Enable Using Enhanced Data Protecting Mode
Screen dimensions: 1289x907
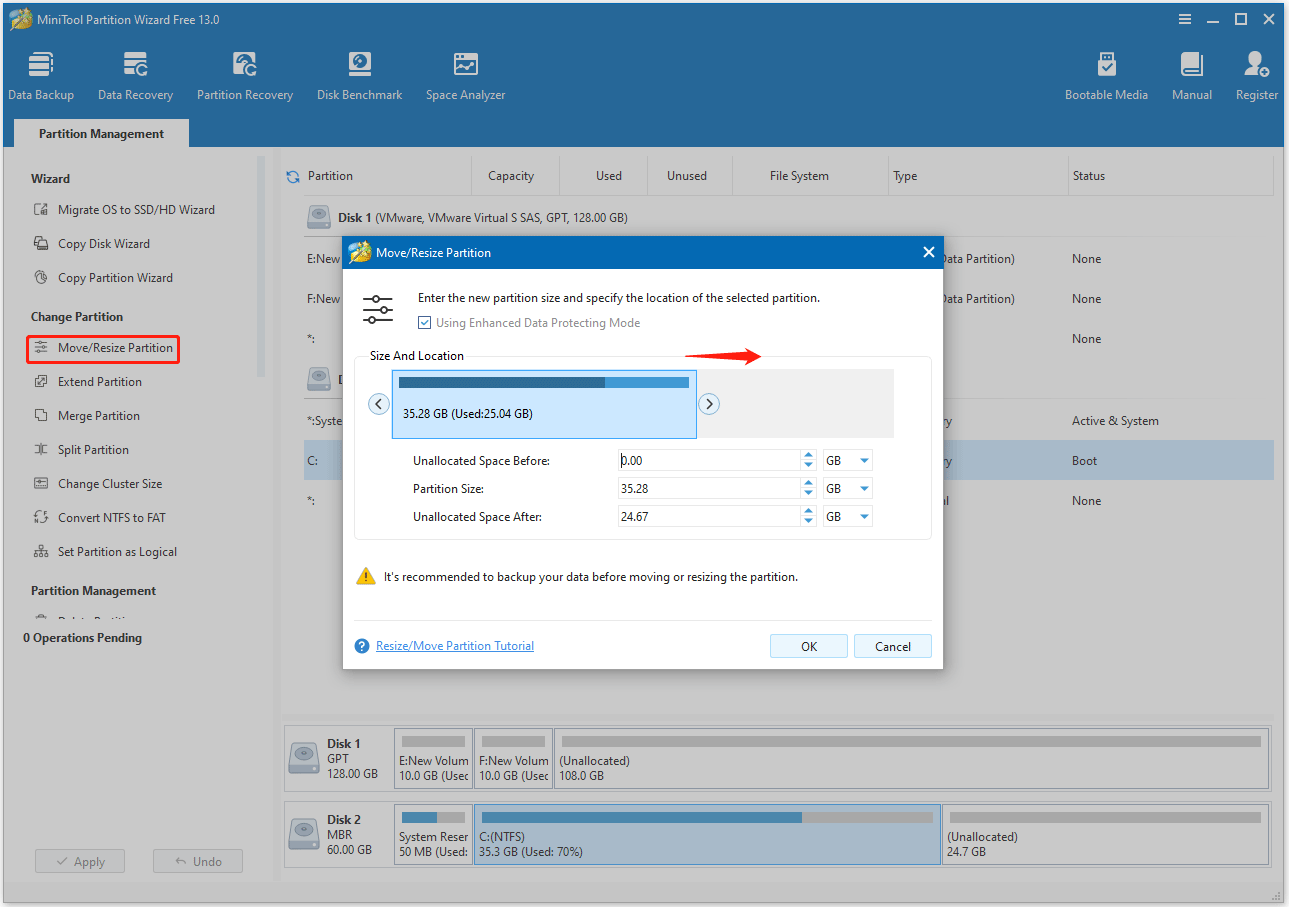click(424, 322)
